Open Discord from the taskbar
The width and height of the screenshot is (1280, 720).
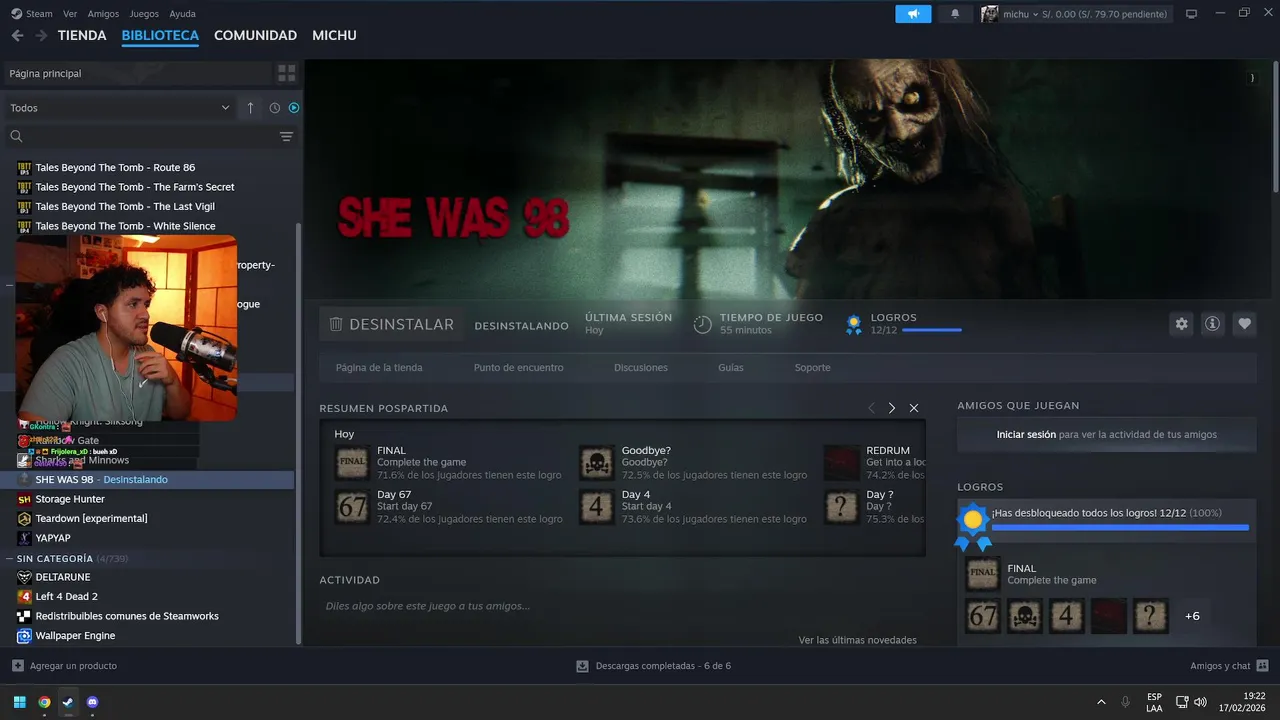[x=93, y=702]
